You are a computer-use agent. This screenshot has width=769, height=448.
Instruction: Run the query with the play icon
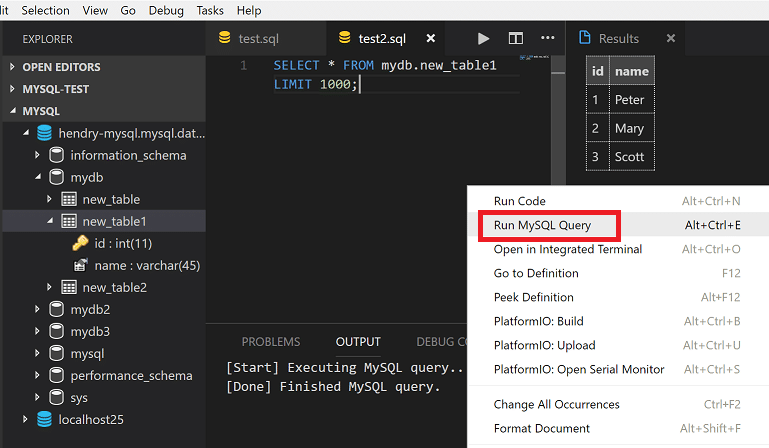click(x=483, y=38)
